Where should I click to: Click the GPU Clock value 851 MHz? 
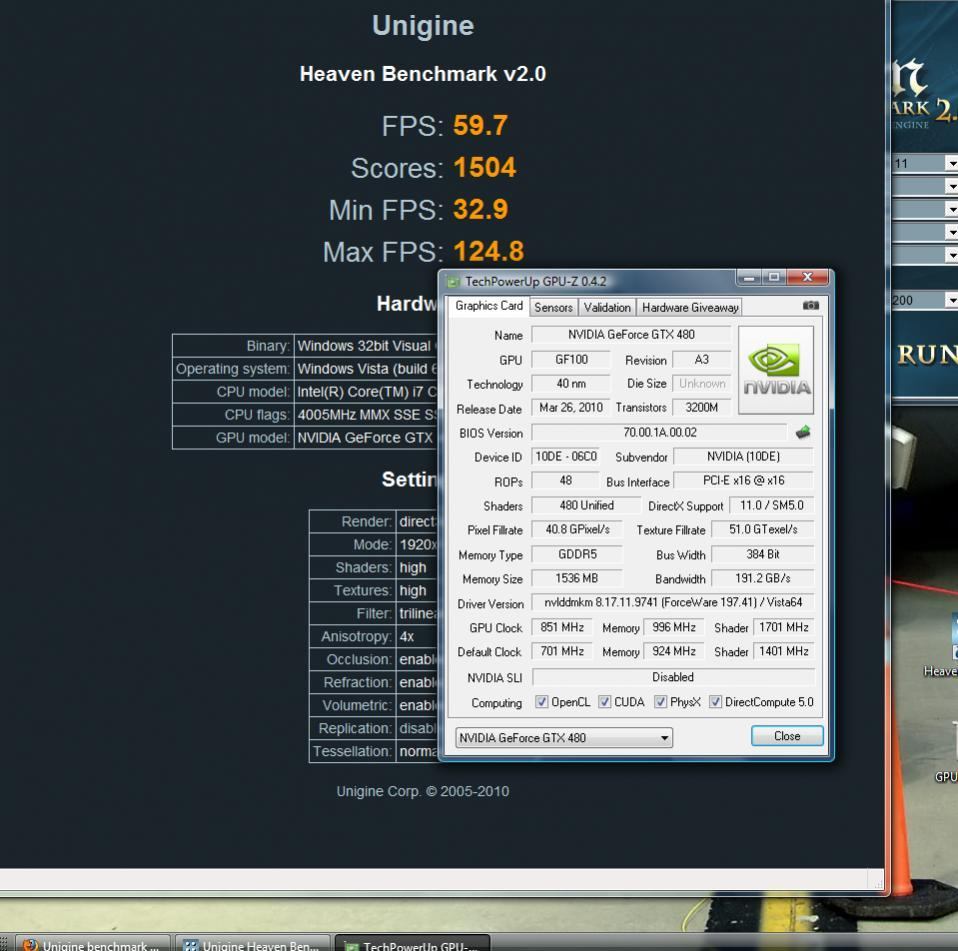pyautogui.click(x=562, y=627)
